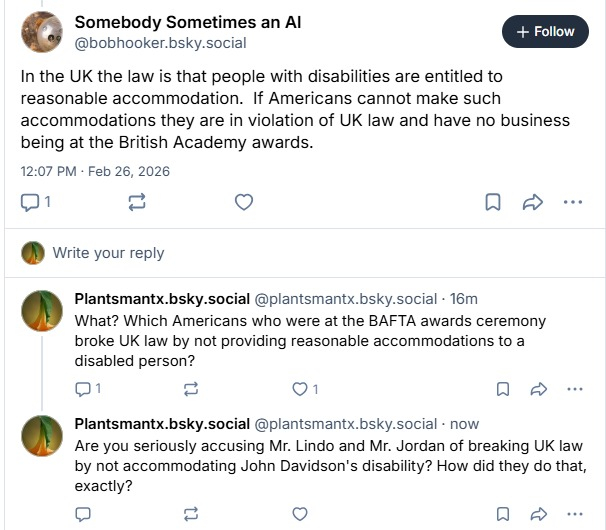Bookmark the main post

pyautogui.click(x=493, y=202)
